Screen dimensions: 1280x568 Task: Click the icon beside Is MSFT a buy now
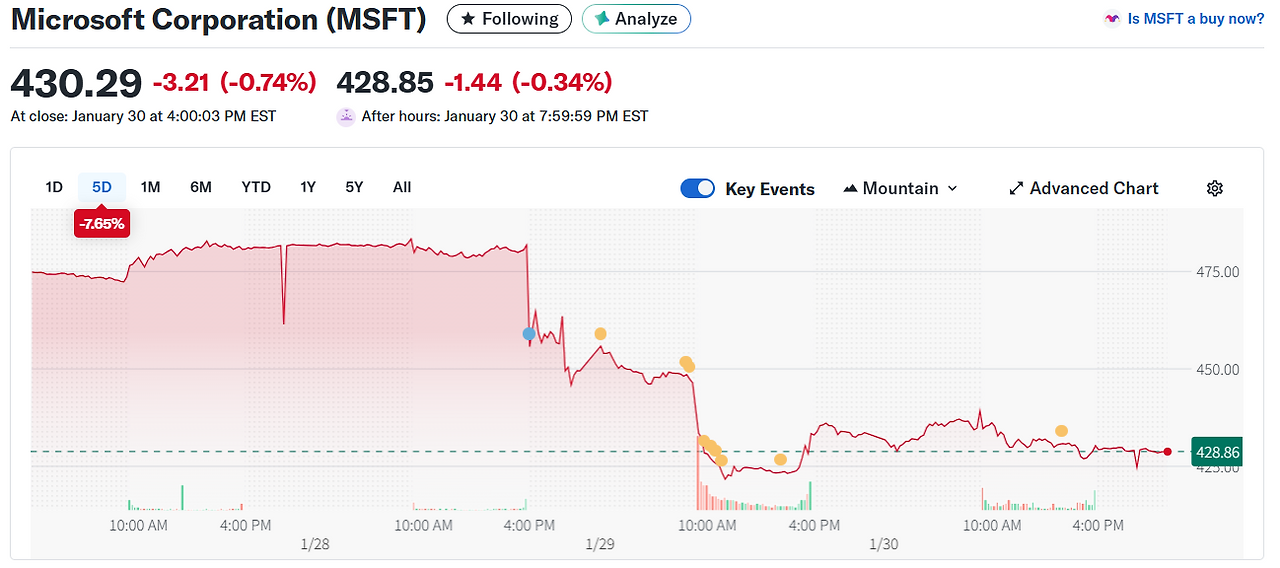pos(1111,19)
